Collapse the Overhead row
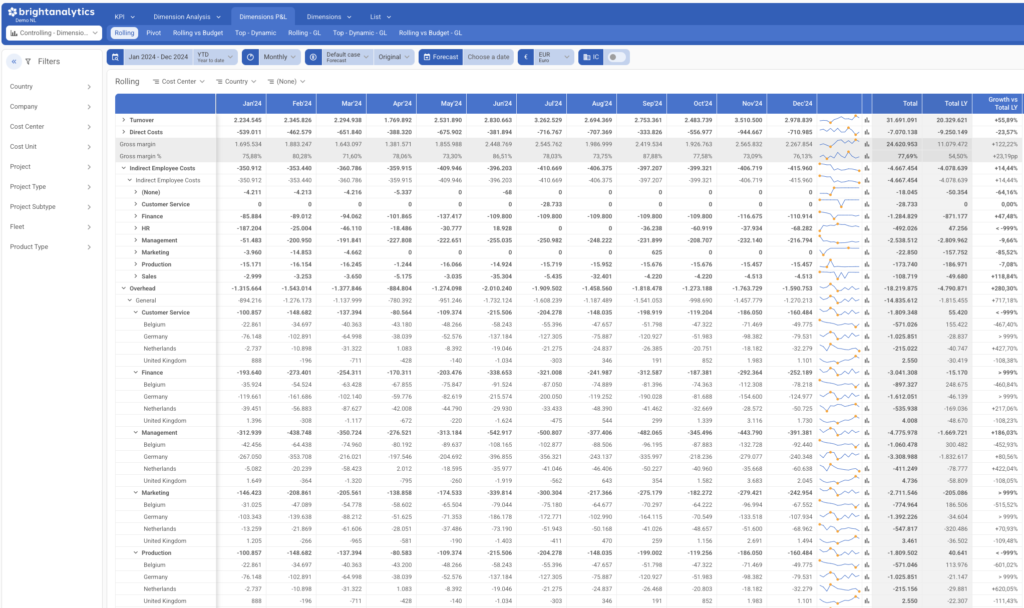 click(123, 289)
